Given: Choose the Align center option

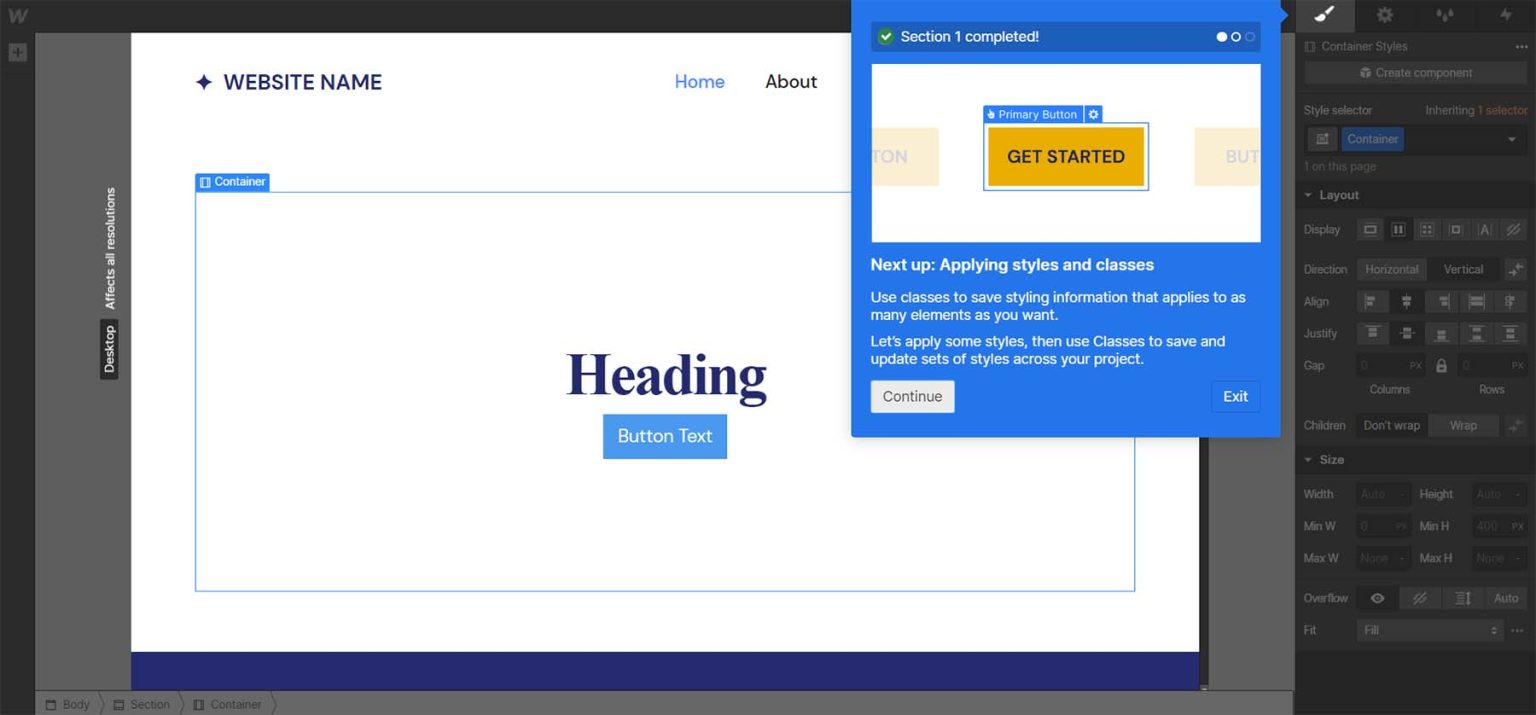Looking at the screenshot, I should (x=1406, y=301).
